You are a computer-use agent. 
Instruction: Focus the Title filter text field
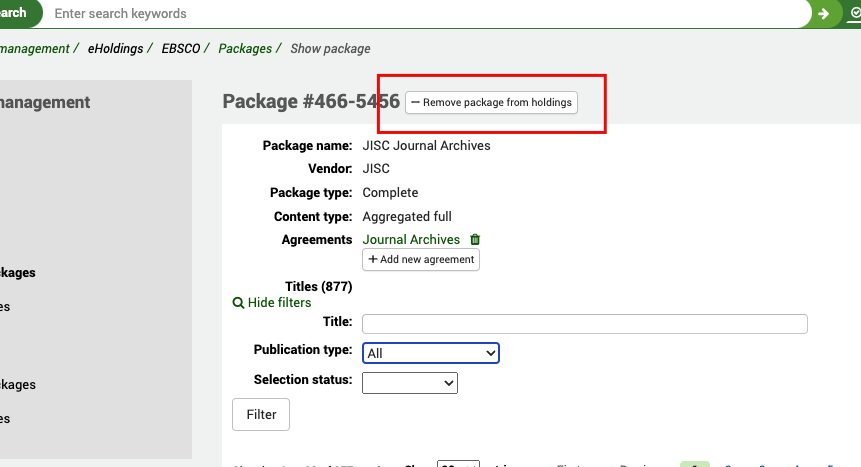[x=584, y=324]
